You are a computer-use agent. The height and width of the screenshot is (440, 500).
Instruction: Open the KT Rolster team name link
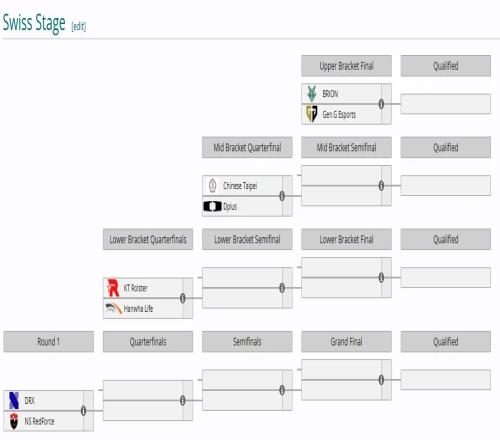point(135,288)
